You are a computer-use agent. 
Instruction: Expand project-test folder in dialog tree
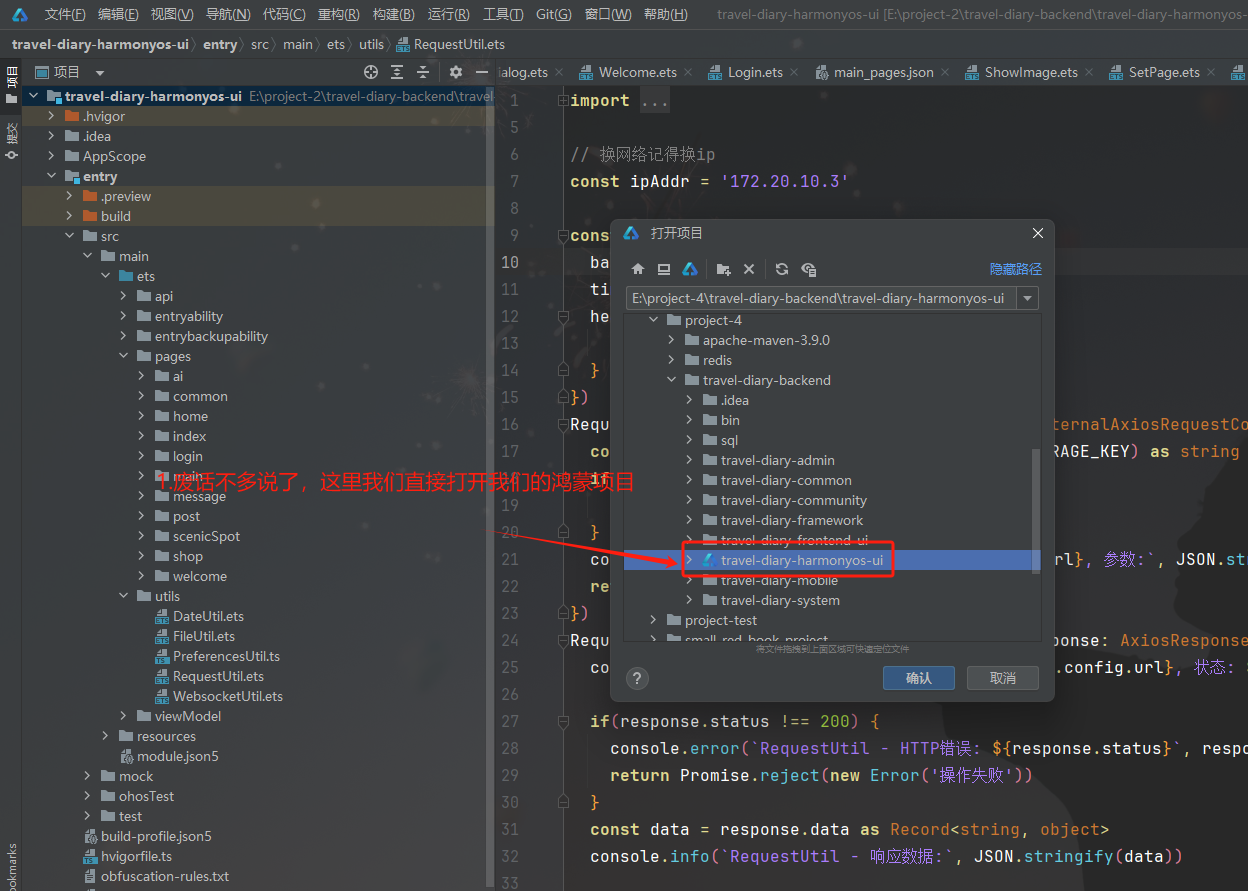654,620
